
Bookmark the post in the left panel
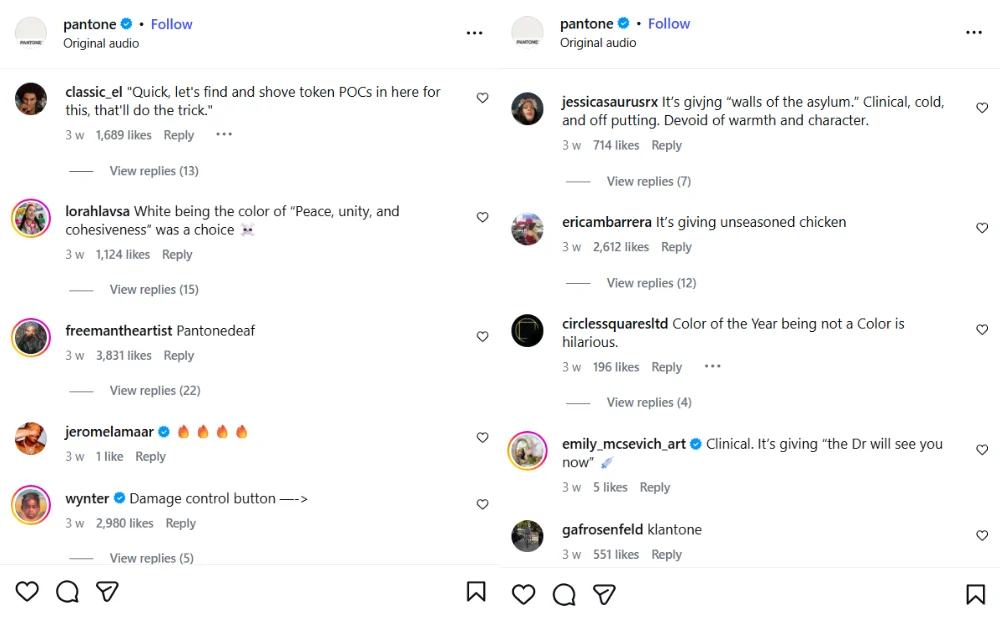476,592
